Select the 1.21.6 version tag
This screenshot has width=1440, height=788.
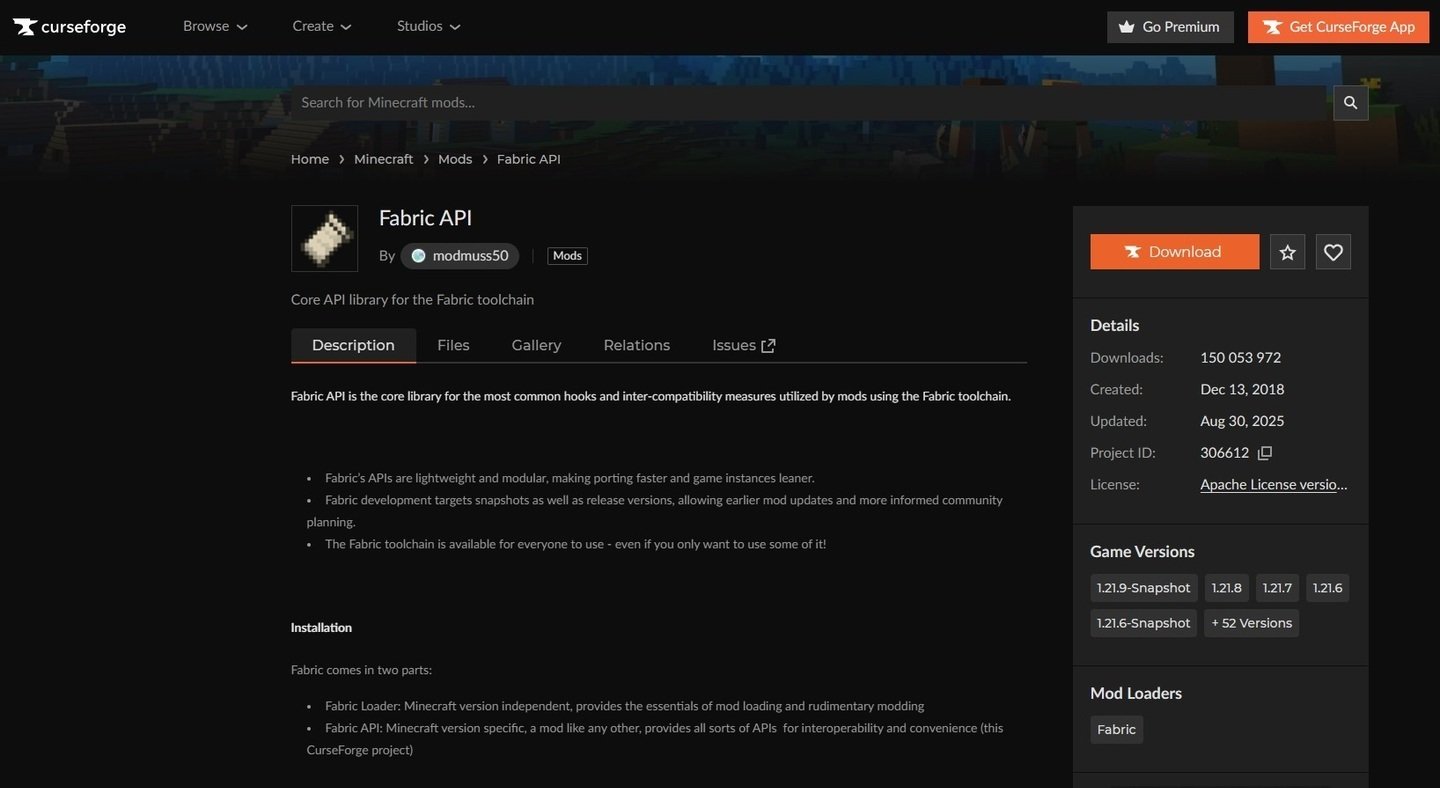tap(1328, 588)
